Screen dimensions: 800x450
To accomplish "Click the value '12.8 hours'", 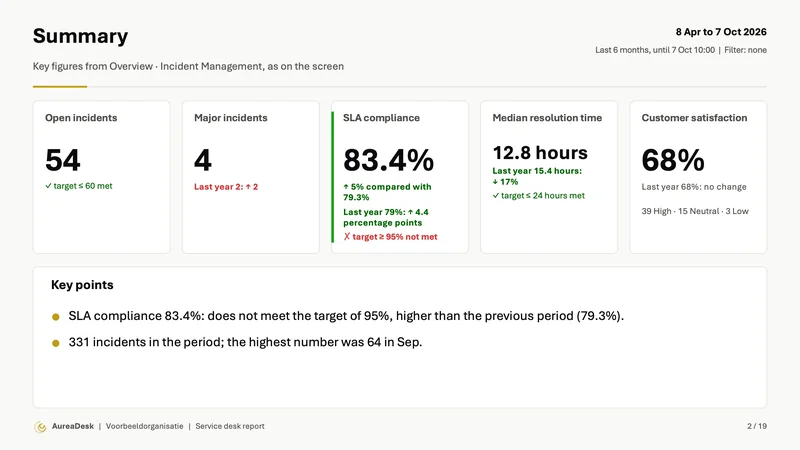I will (x=540, y=153).
